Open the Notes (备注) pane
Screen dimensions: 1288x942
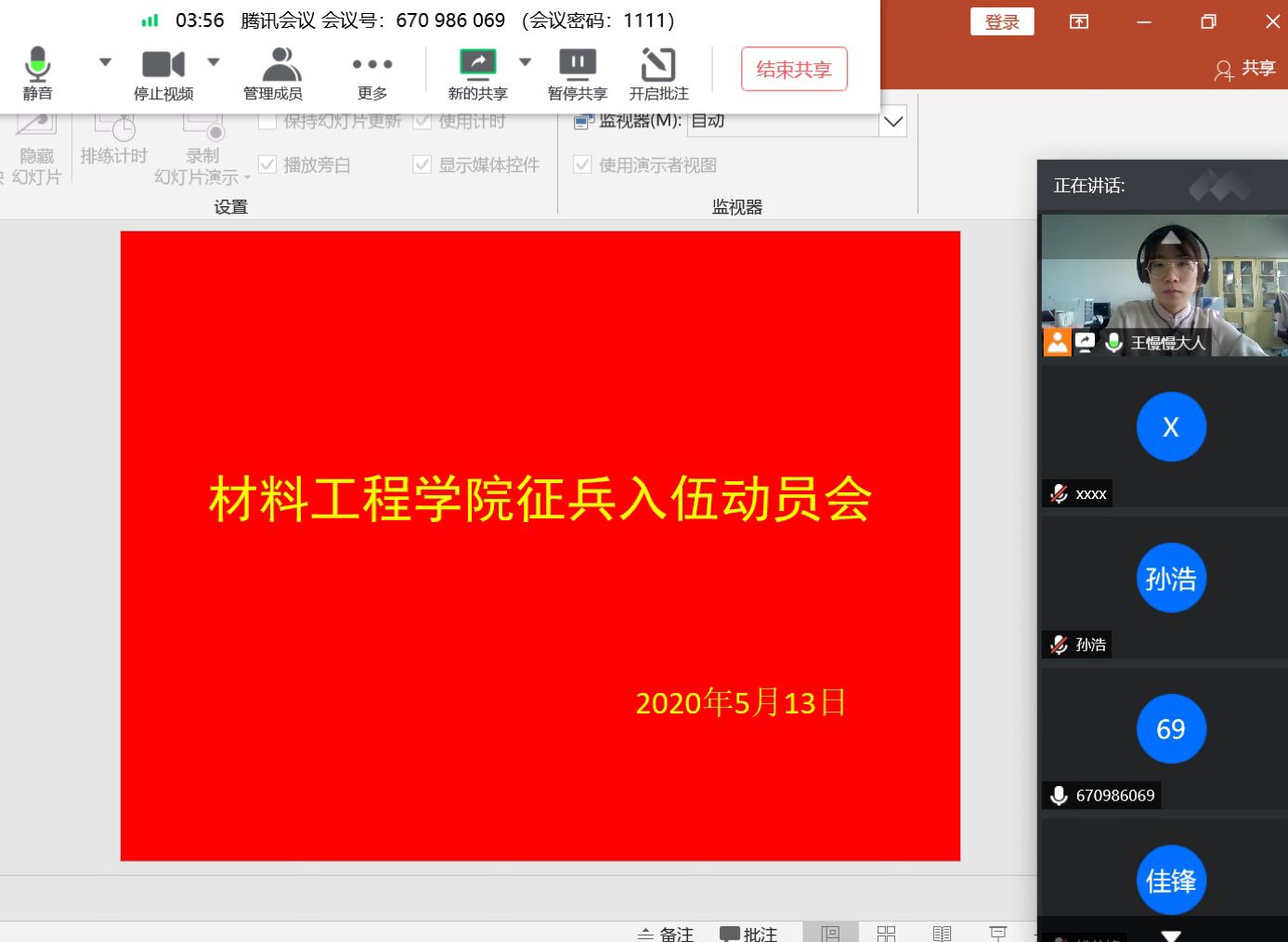[x=666, y=933]
